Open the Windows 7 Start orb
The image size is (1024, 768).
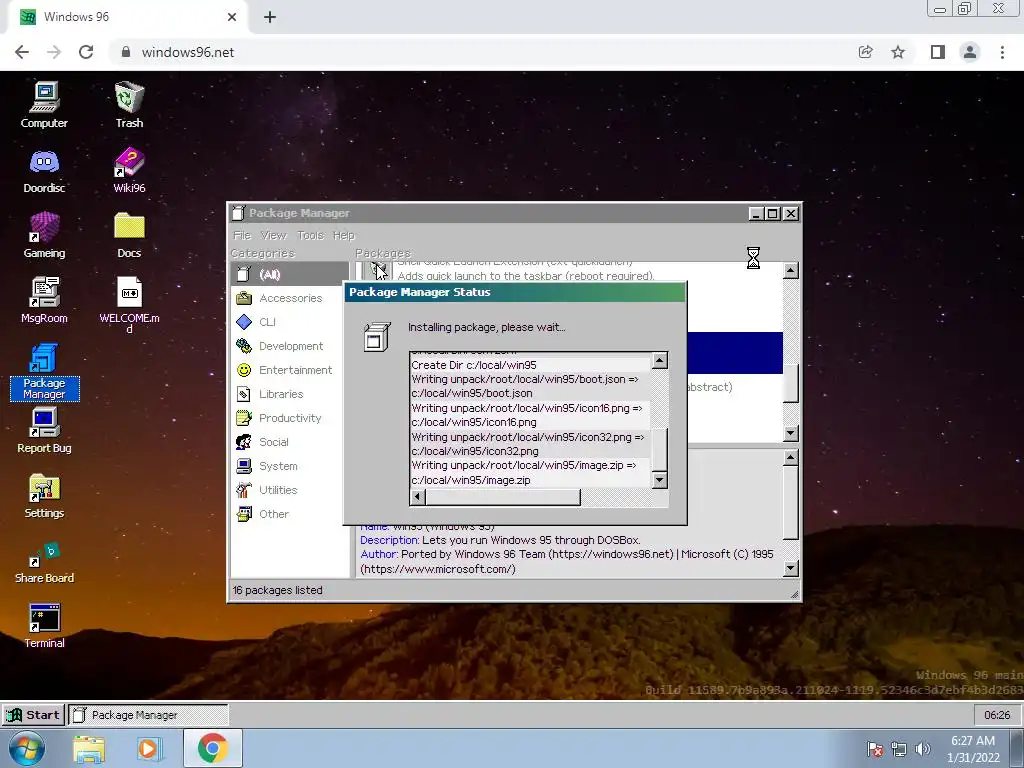pos(26,748)
